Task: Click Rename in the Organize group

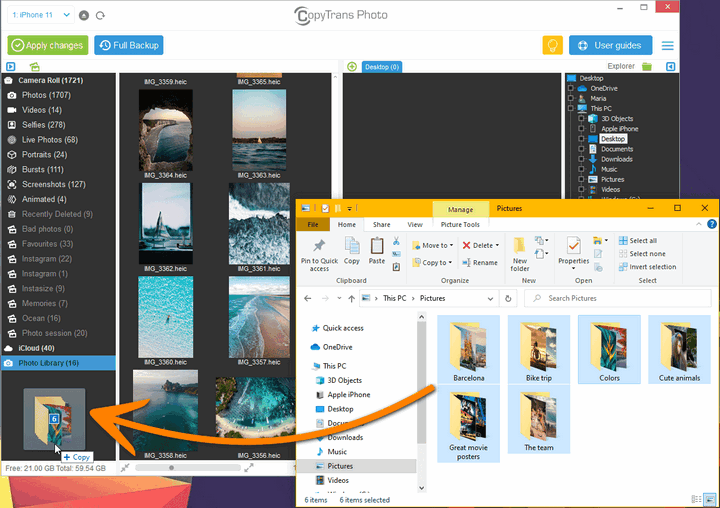Action: 480,263
